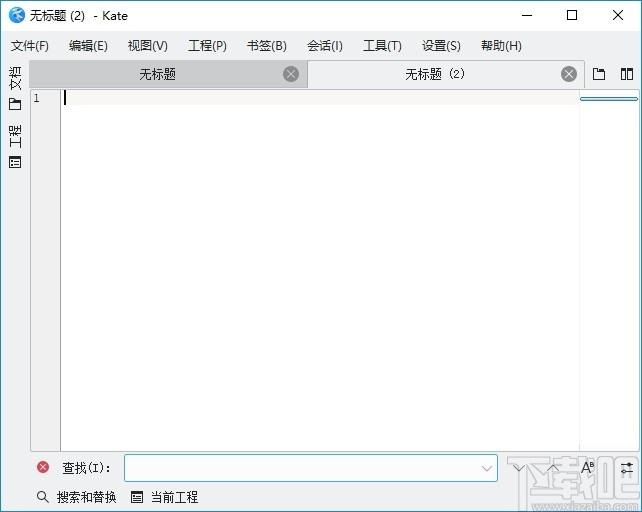Switch to the 无标题 tab
The height and width of the screenshot is (512, 642).
click(x=158, y=75)
